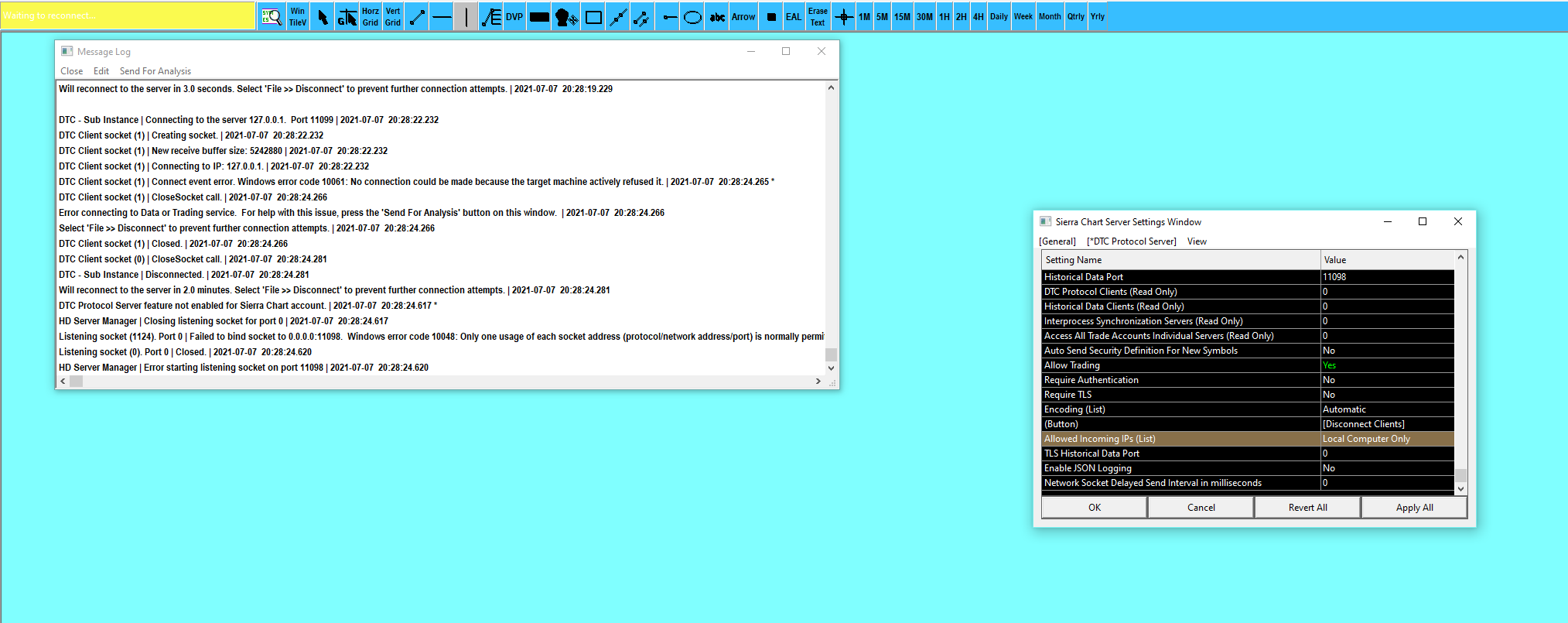
Task: Toggle the Horz Grid toolbar button
Action: [371, 16]
